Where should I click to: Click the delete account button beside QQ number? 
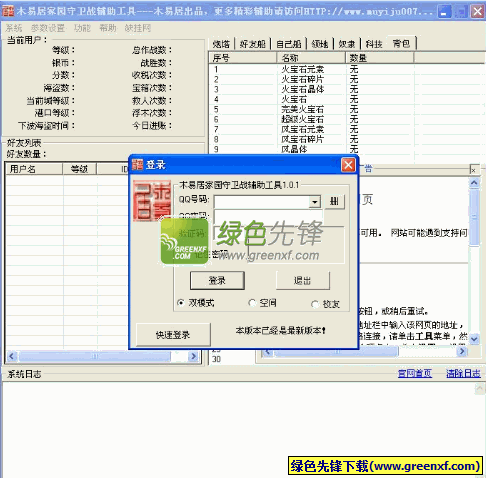pyautogui.click(x=334, y=201)
